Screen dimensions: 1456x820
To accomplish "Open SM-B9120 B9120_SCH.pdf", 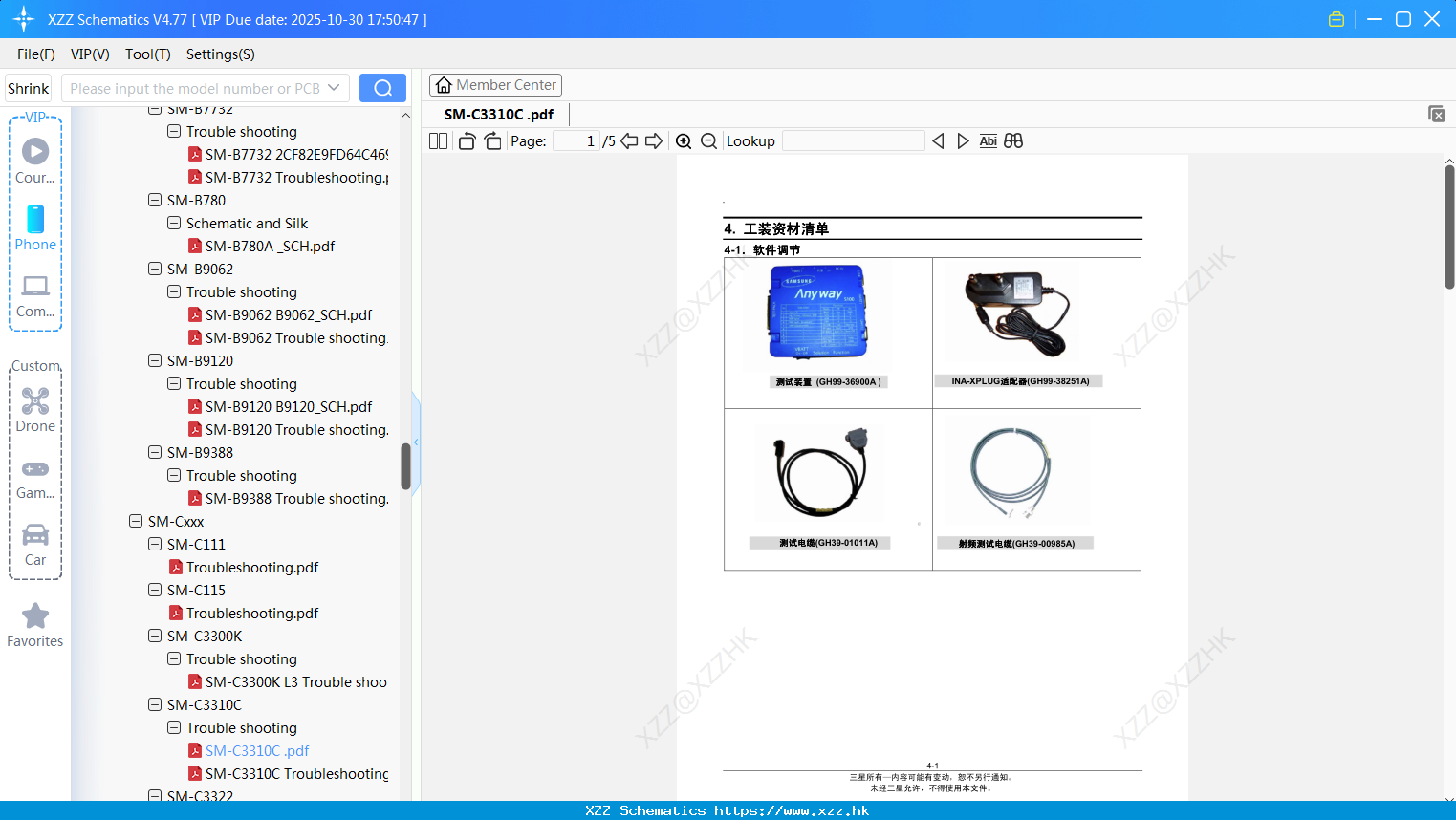I will (280, 406).
